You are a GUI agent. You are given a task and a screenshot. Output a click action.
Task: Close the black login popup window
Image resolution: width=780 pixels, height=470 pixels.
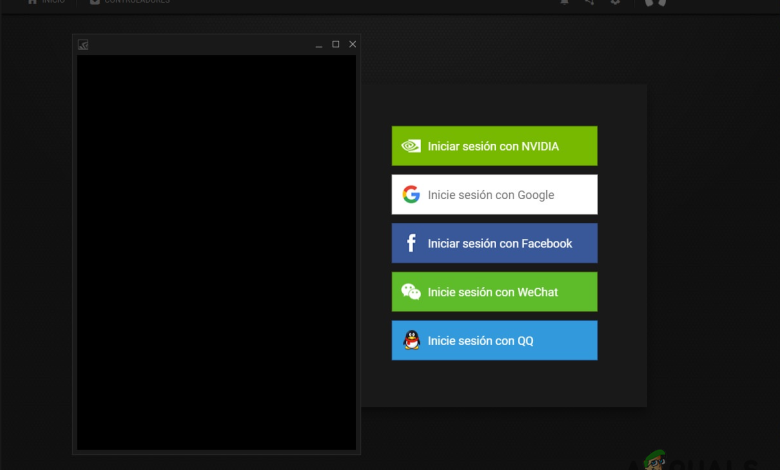click(353, 44)
